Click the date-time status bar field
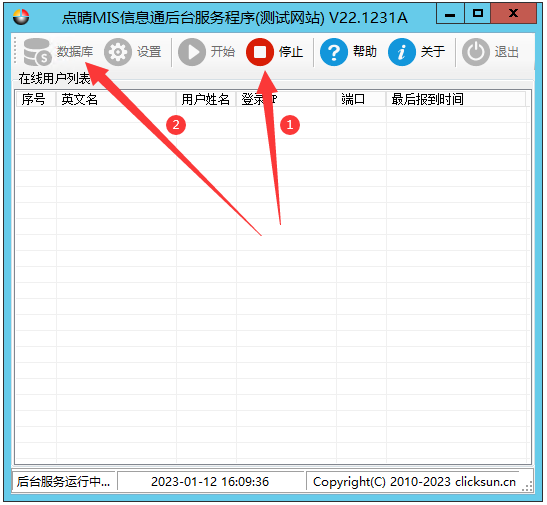This screenshot has width=547, height=505. click(210, 482)
